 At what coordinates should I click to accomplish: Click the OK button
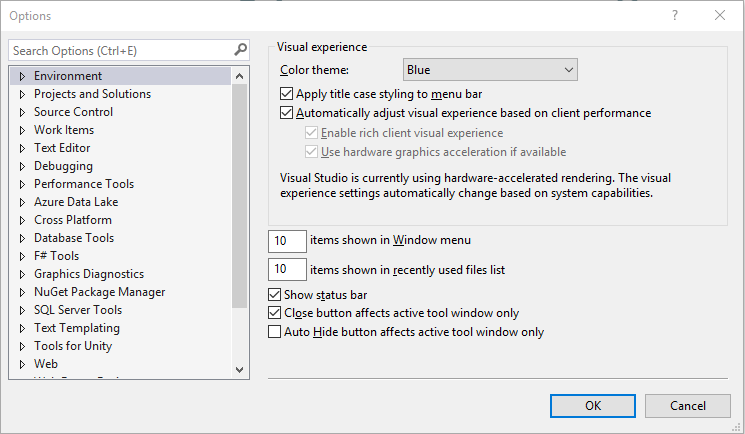point(593,405)
